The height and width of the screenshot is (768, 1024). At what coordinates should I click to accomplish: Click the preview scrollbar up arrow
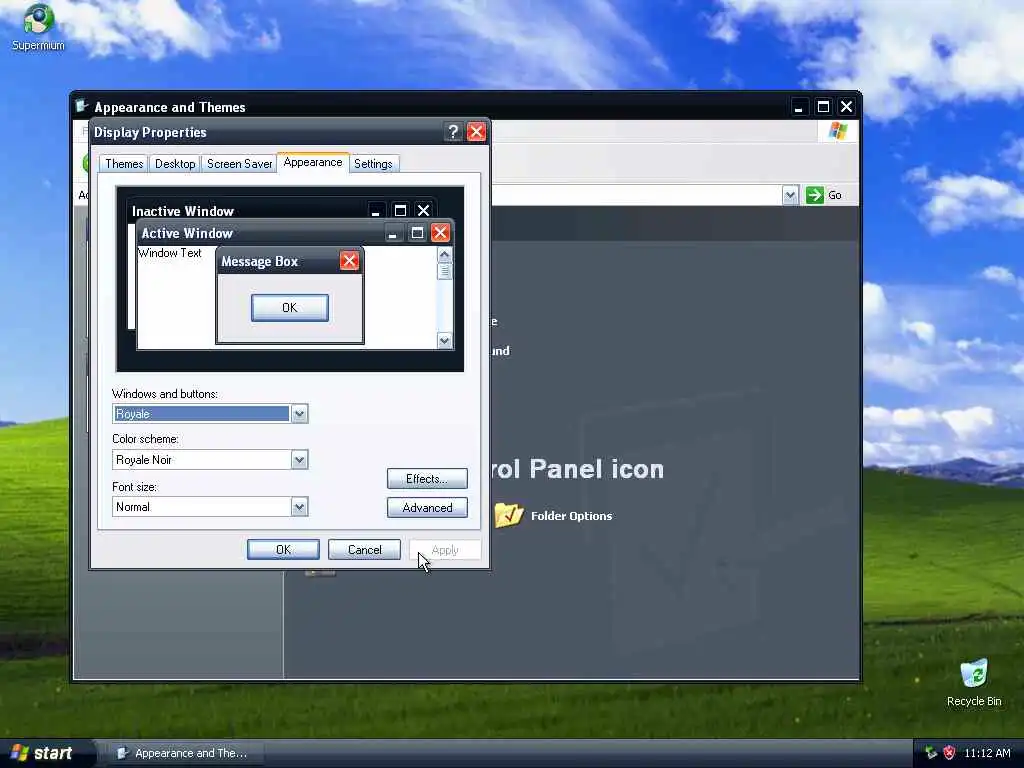coord(444,255)
